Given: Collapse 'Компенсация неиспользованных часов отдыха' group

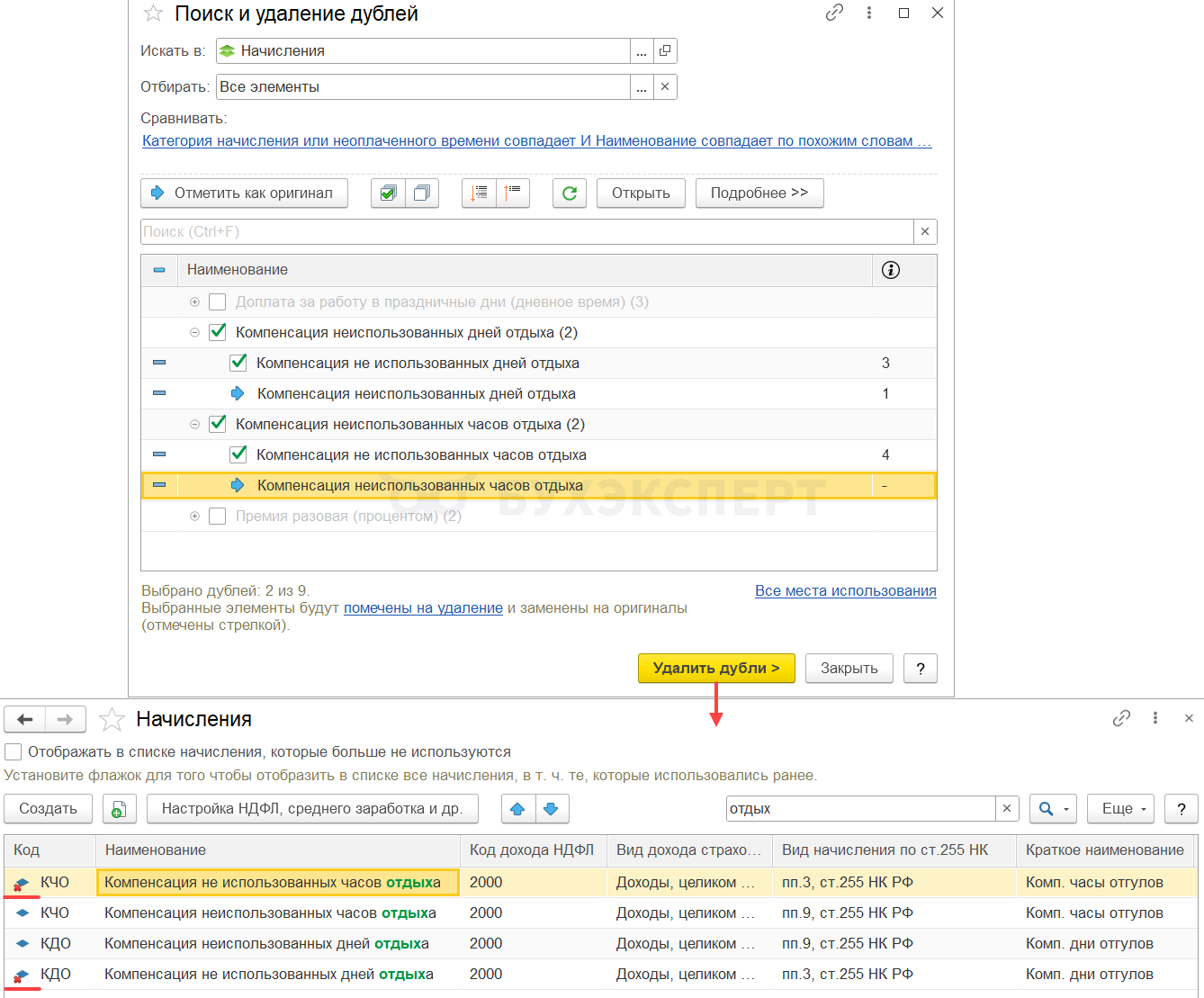Looking at the screenshot, I should point(194,425).
